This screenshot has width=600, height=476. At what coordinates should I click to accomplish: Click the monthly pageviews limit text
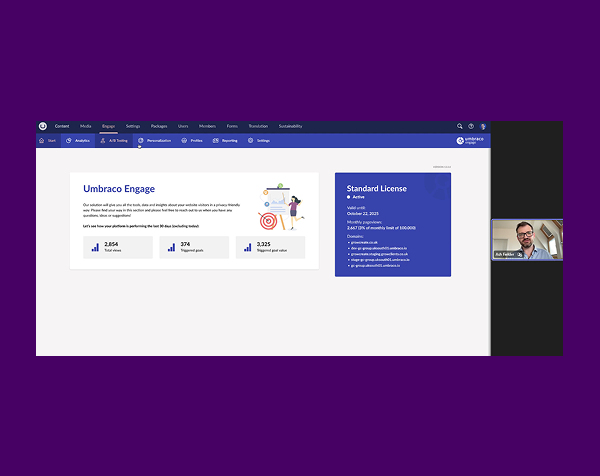[381, 228]
